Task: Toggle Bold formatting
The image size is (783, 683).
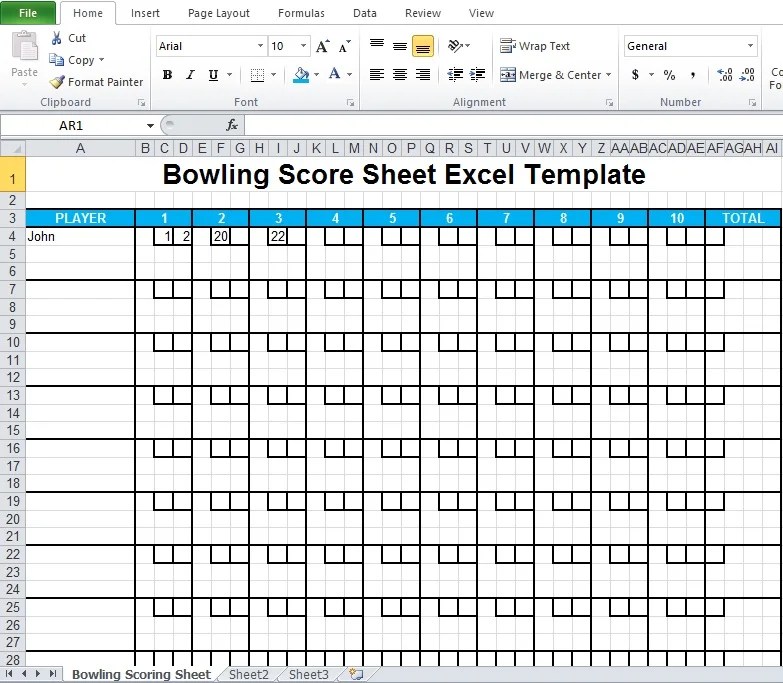Action: tap(167, 75)
